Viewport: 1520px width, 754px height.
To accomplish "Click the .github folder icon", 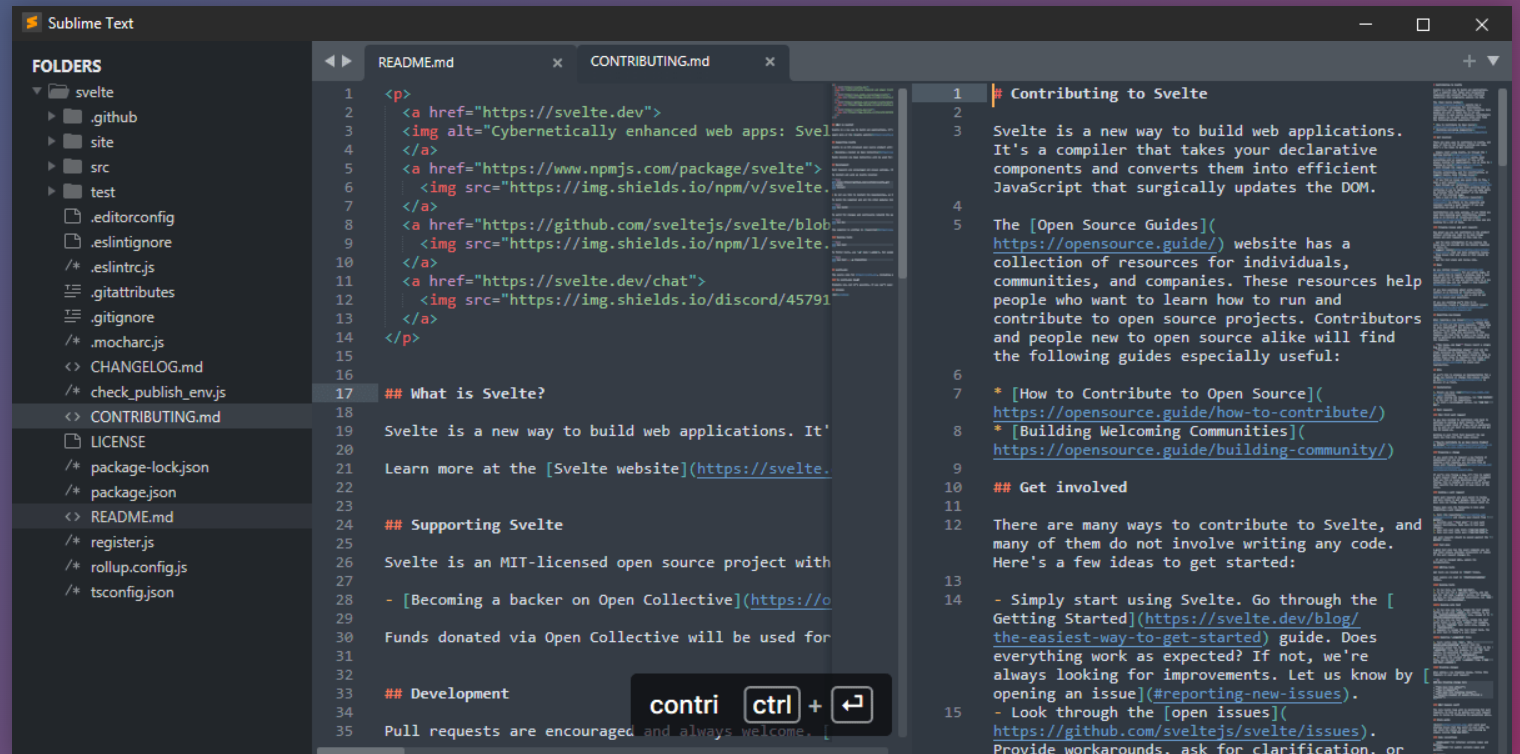I will (x=72, y=116).
